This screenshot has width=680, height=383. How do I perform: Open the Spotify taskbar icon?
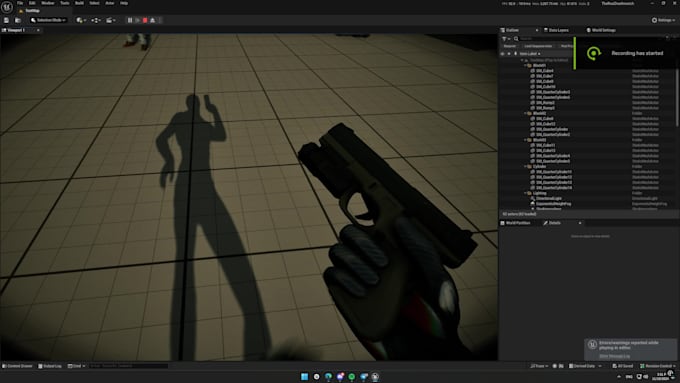tap(352, 376)
